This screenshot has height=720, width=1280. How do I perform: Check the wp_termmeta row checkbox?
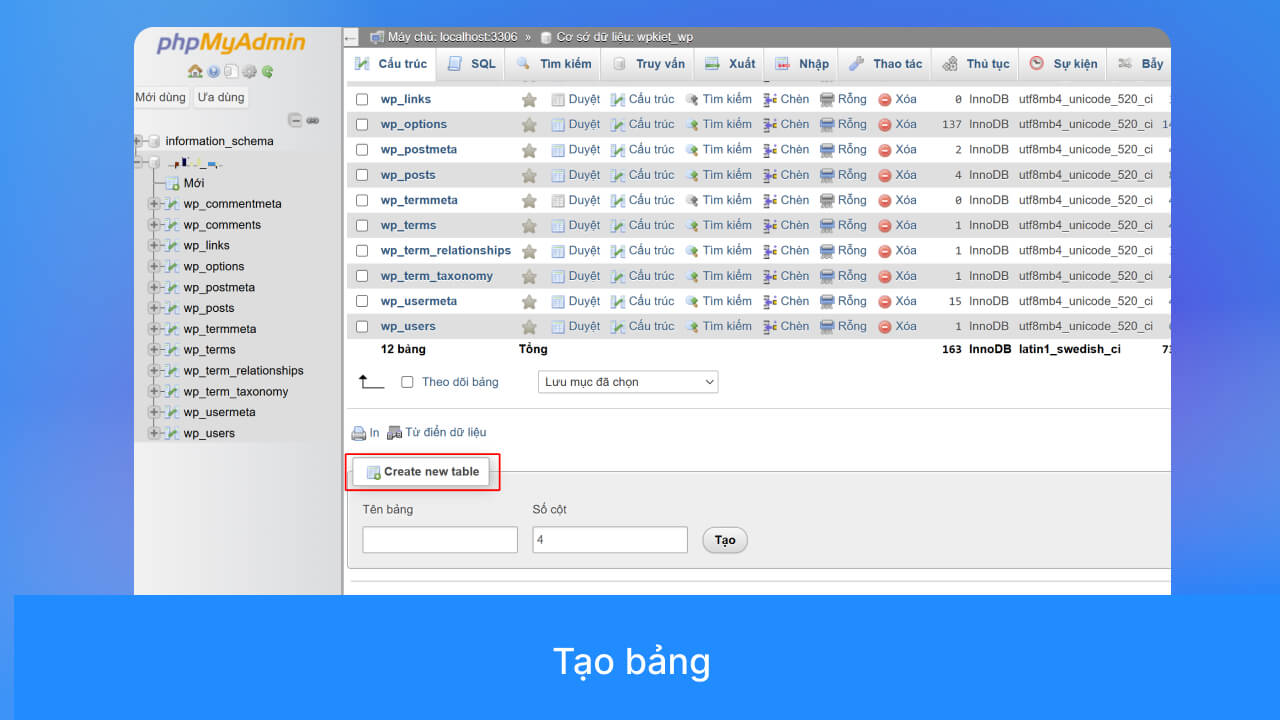(x=362, y=200)
